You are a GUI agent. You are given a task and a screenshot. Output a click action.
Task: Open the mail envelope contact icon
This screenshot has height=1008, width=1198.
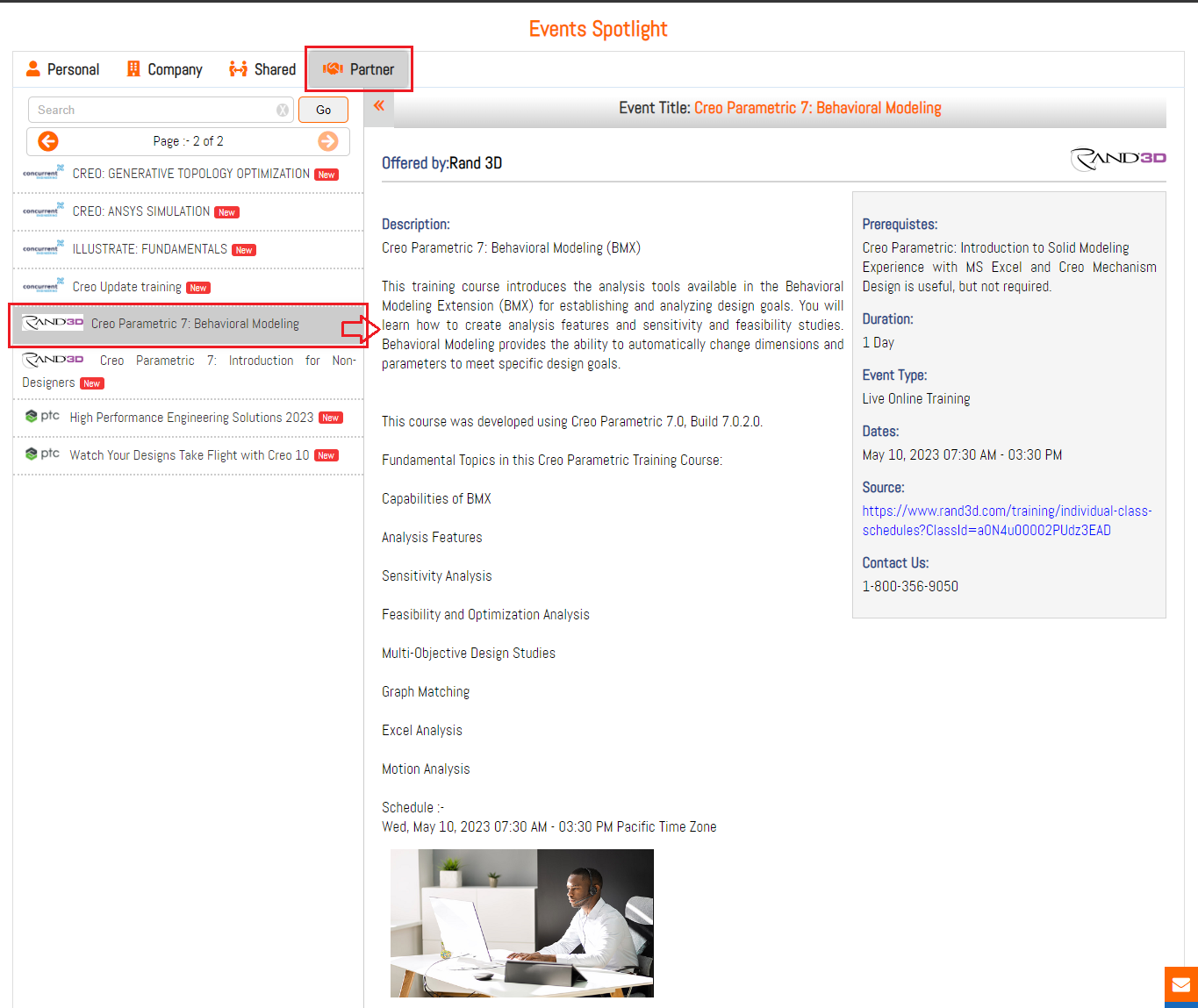1180,984
